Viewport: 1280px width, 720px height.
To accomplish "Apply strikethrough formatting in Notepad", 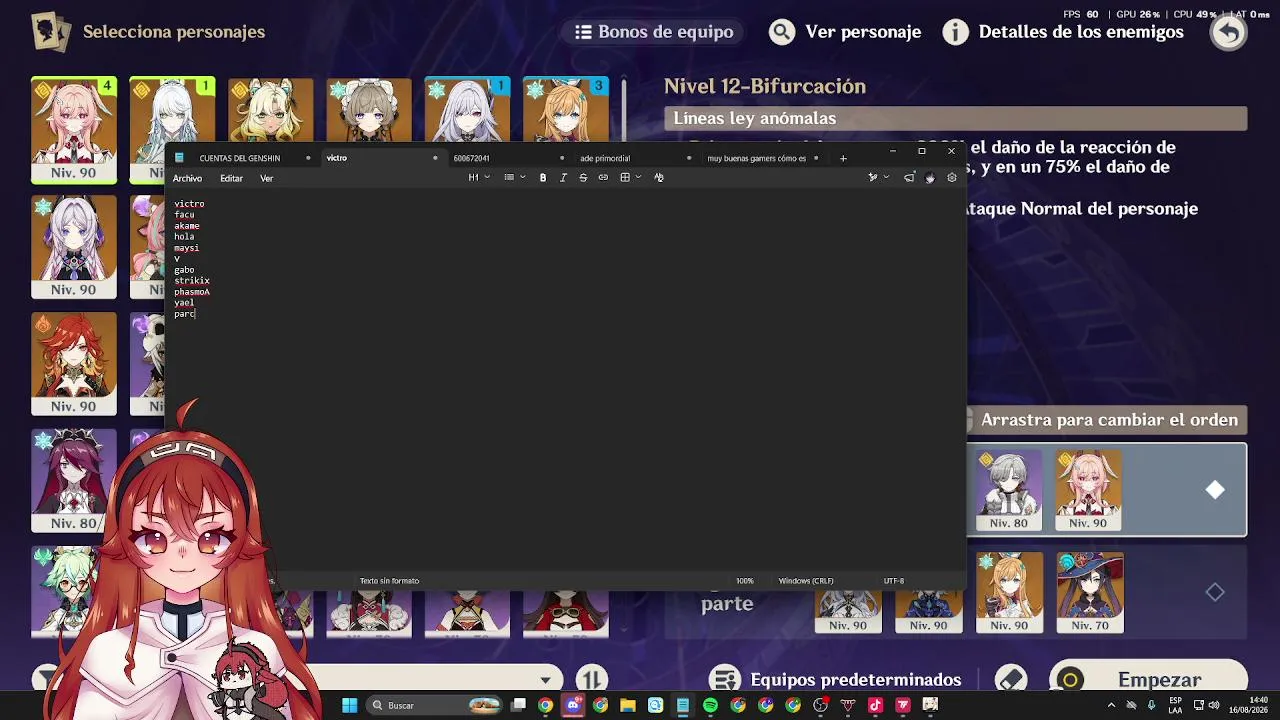I will tap(583, 178).
